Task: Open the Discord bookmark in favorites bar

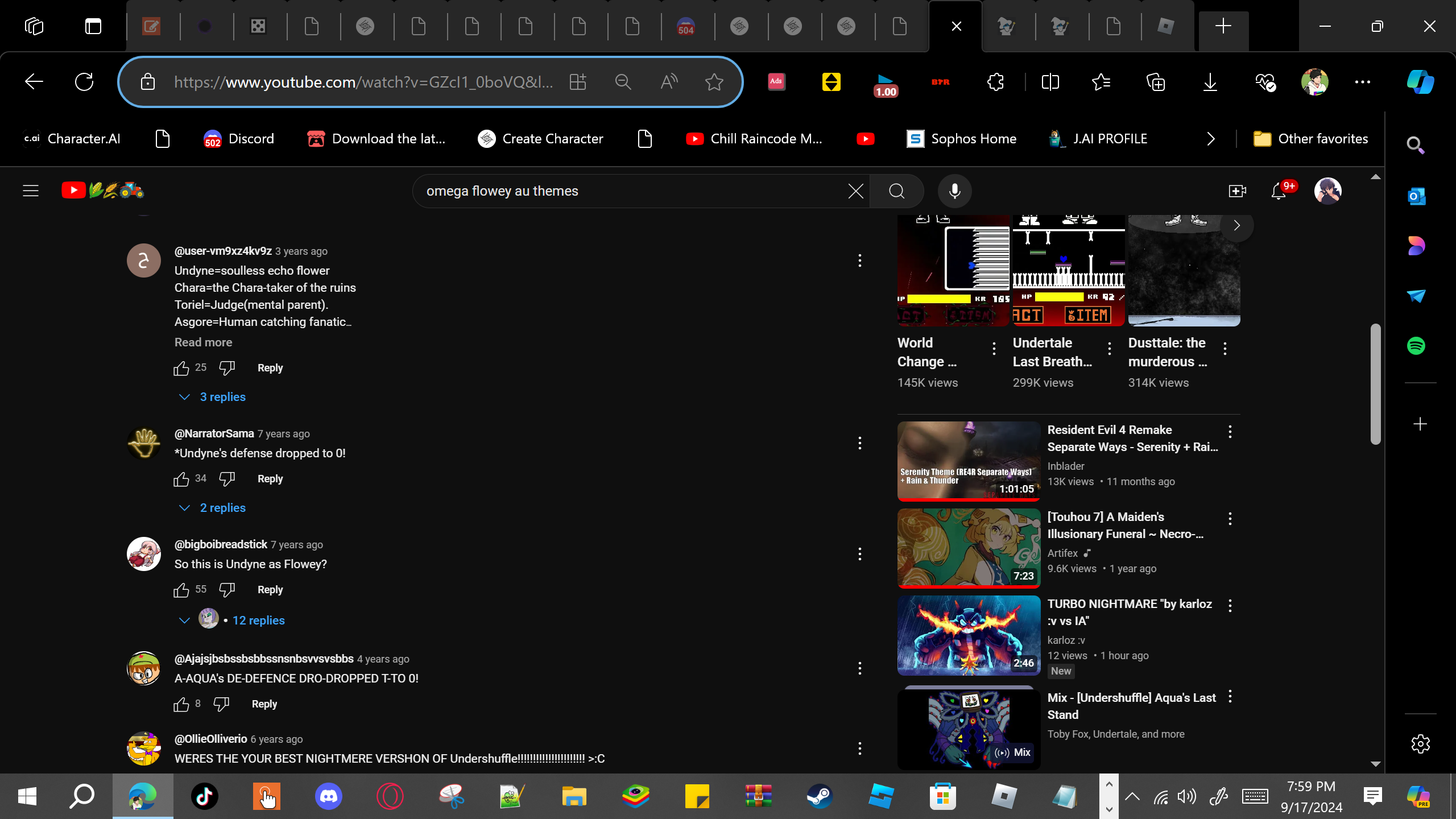Action: point(239,139)
